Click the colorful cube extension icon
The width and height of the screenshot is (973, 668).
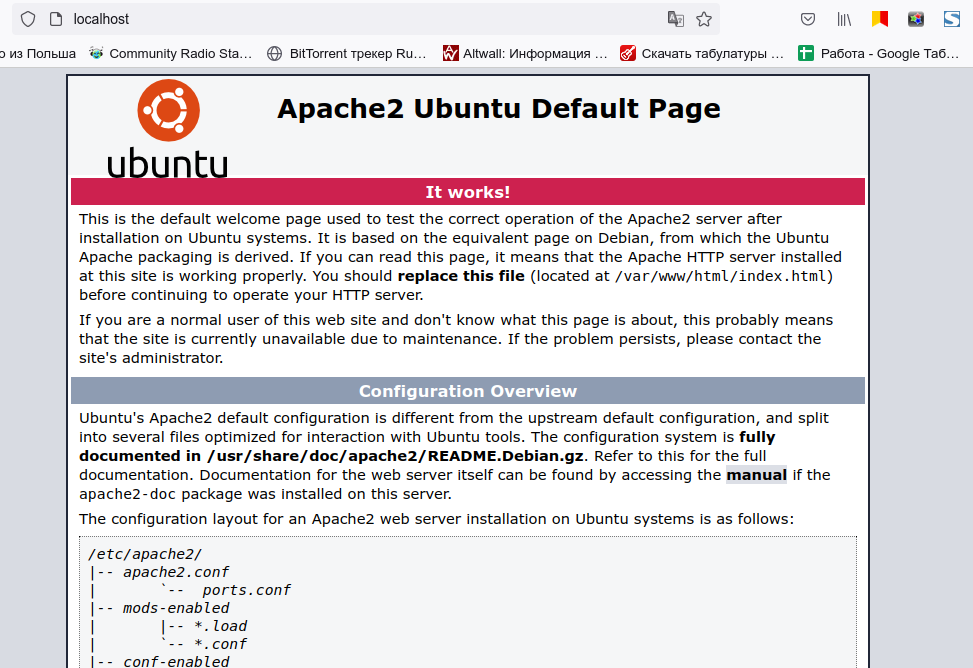point(916,19)
